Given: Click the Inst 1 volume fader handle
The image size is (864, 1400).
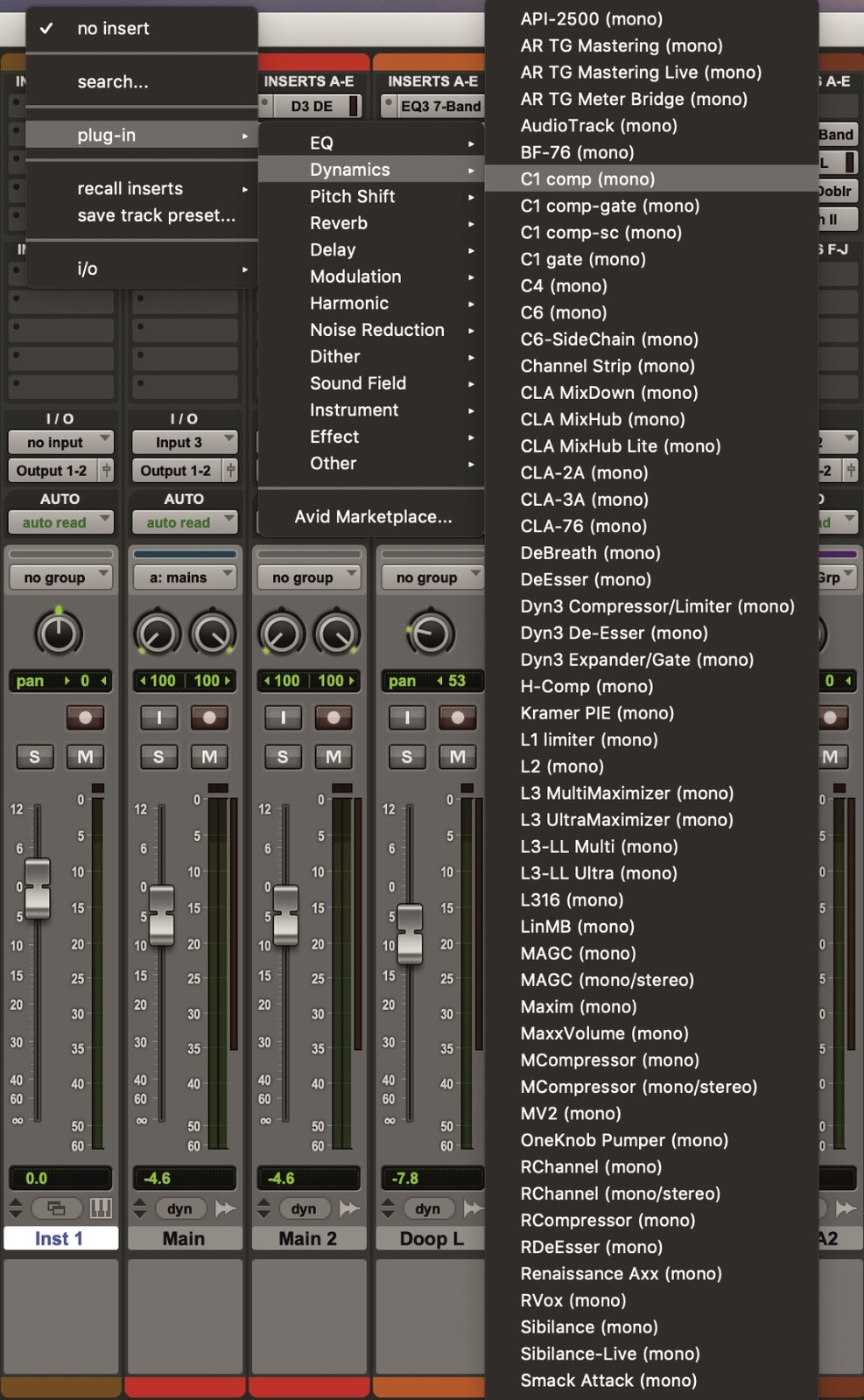Looking at the screenshot, I should click(37, 888).
